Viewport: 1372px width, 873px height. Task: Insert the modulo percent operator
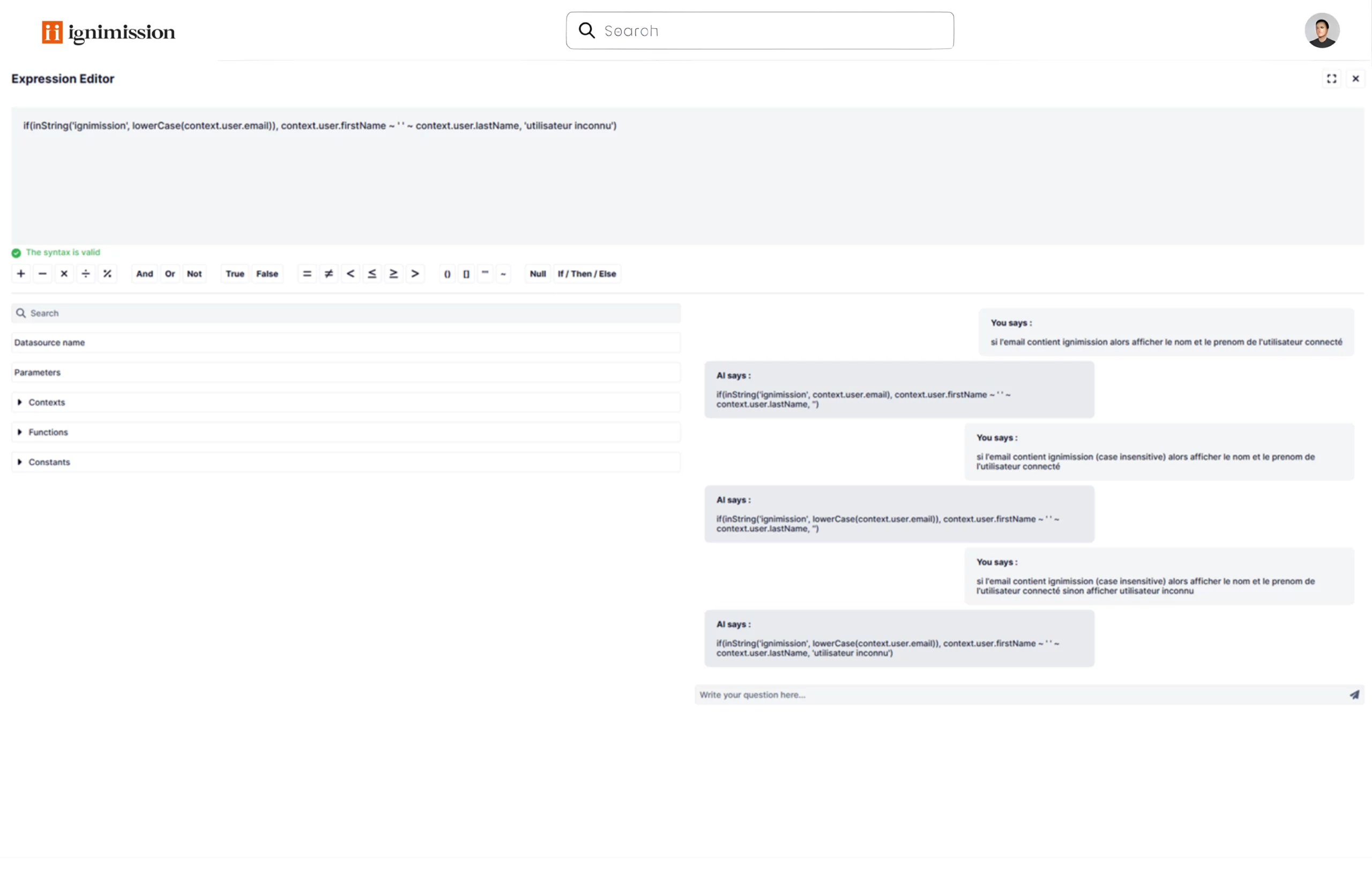tap(107, 273)
